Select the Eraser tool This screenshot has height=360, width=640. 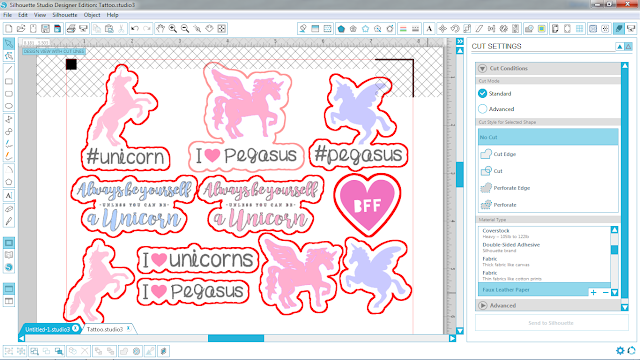click(x=9, y=209)
